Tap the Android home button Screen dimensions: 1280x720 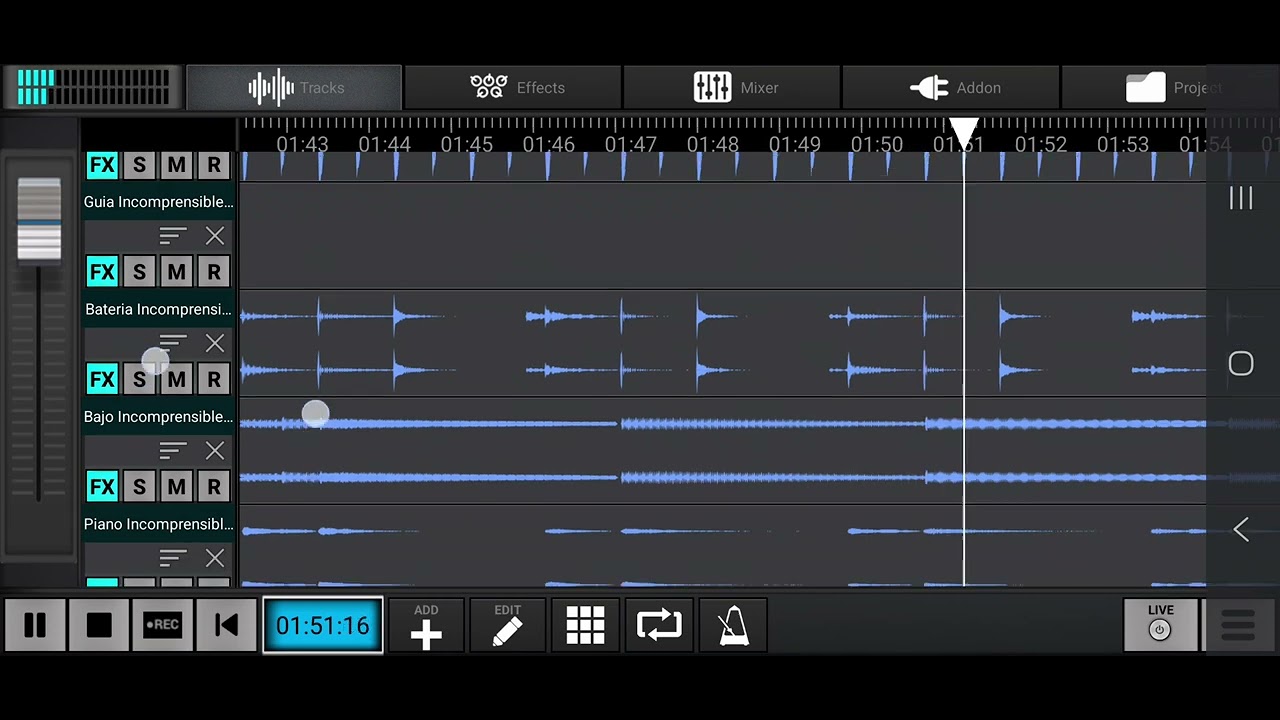click(1241, 364)
